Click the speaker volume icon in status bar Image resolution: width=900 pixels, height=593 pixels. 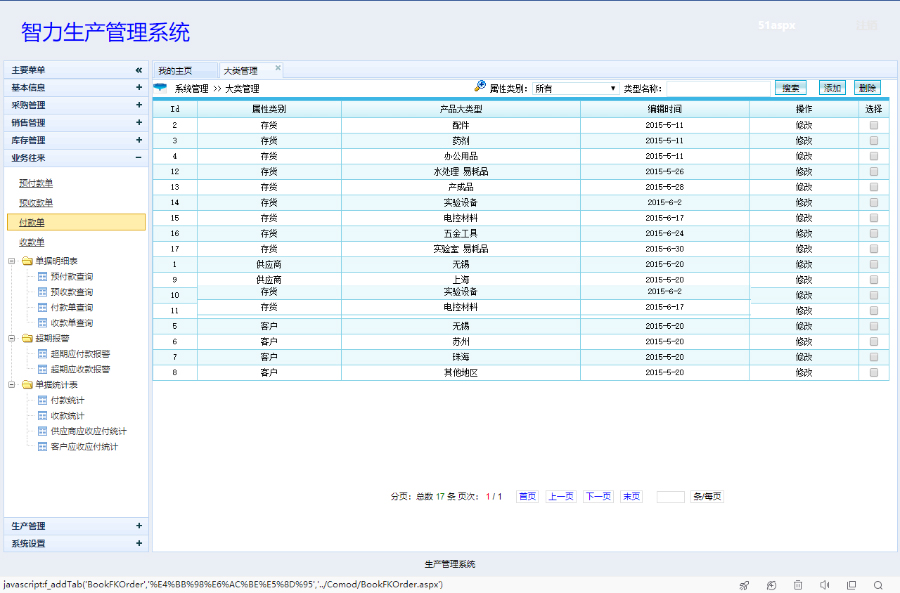coord(824,585)
